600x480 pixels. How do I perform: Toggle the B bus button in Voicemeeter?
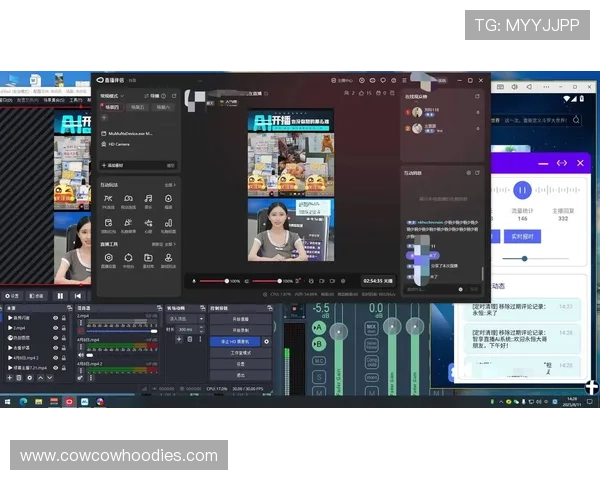[x=319, y=344]
